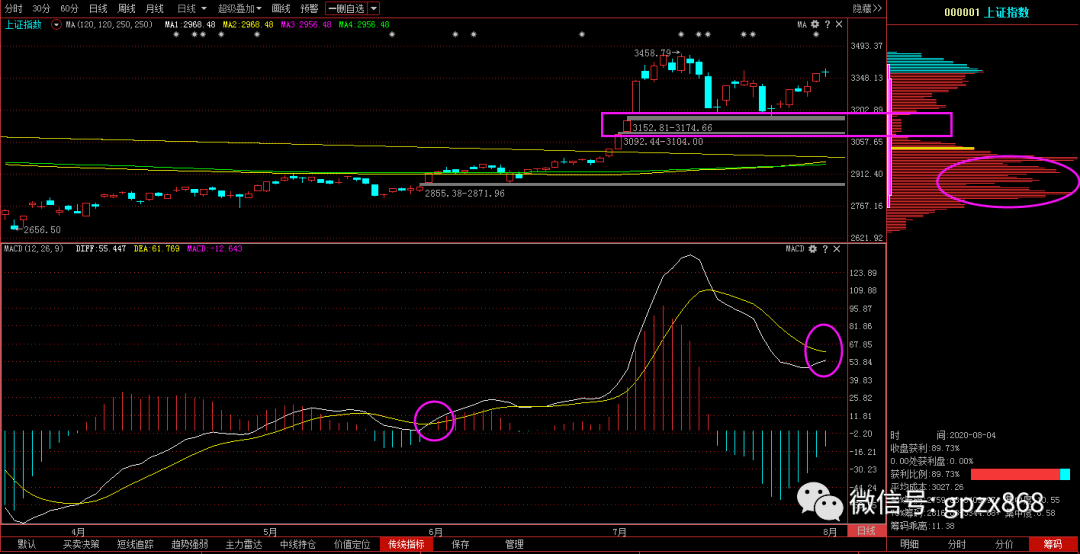
Task: Click the 预警 alert button
Action: (x=309, y=8)
